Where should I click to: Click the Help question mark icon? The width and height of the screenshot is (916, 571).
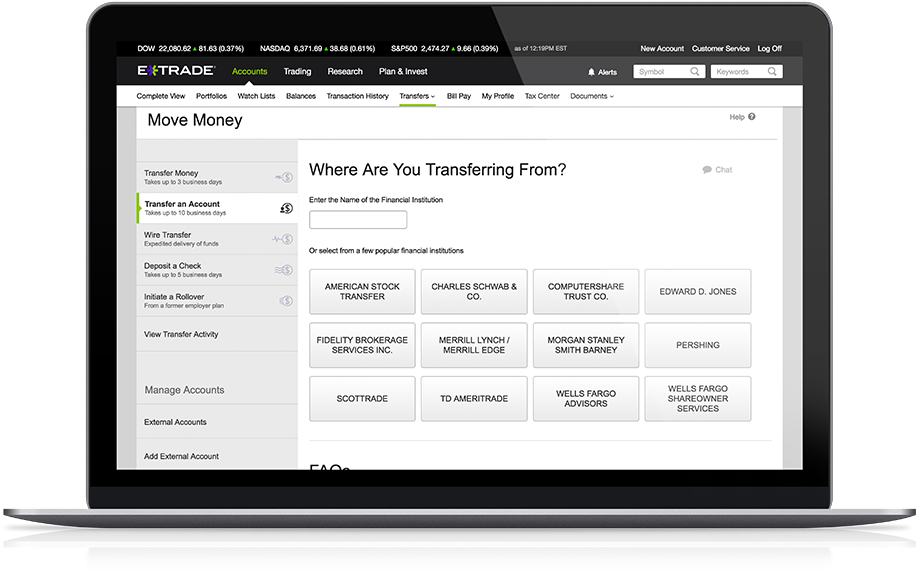click(x=751, y=117)
